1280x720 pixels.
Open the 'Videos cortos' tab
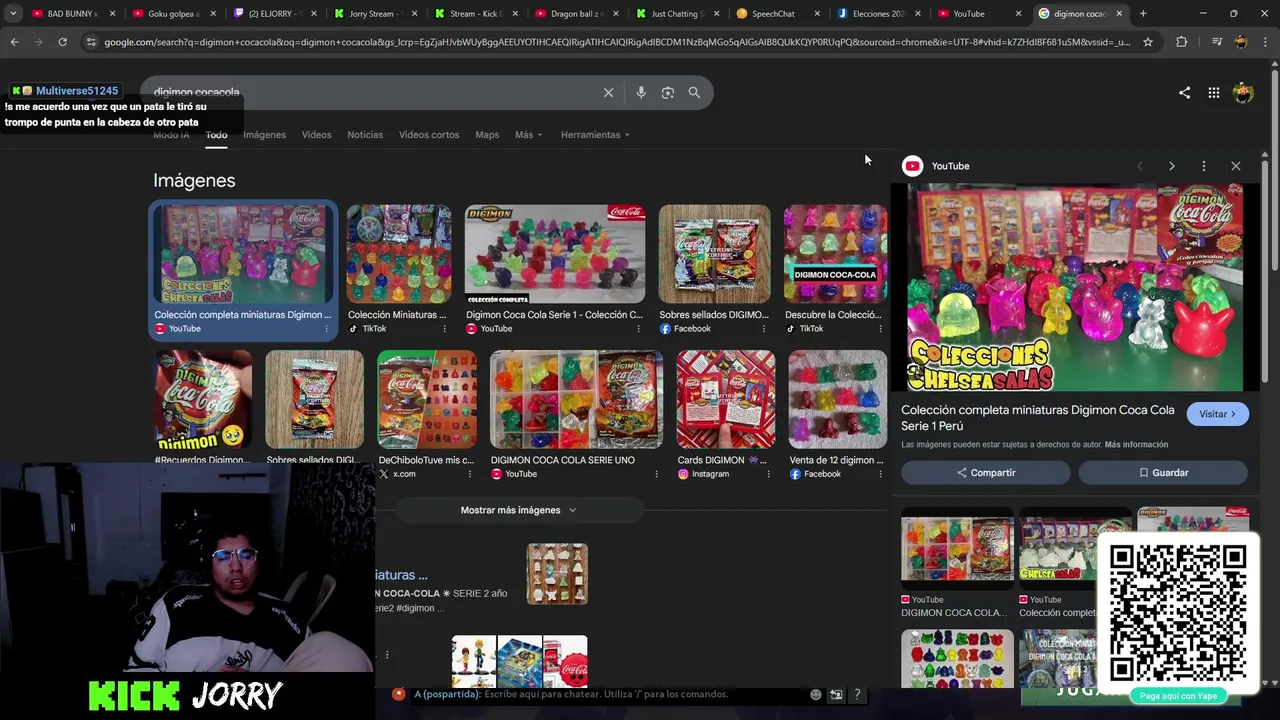(x=429, y=135)
